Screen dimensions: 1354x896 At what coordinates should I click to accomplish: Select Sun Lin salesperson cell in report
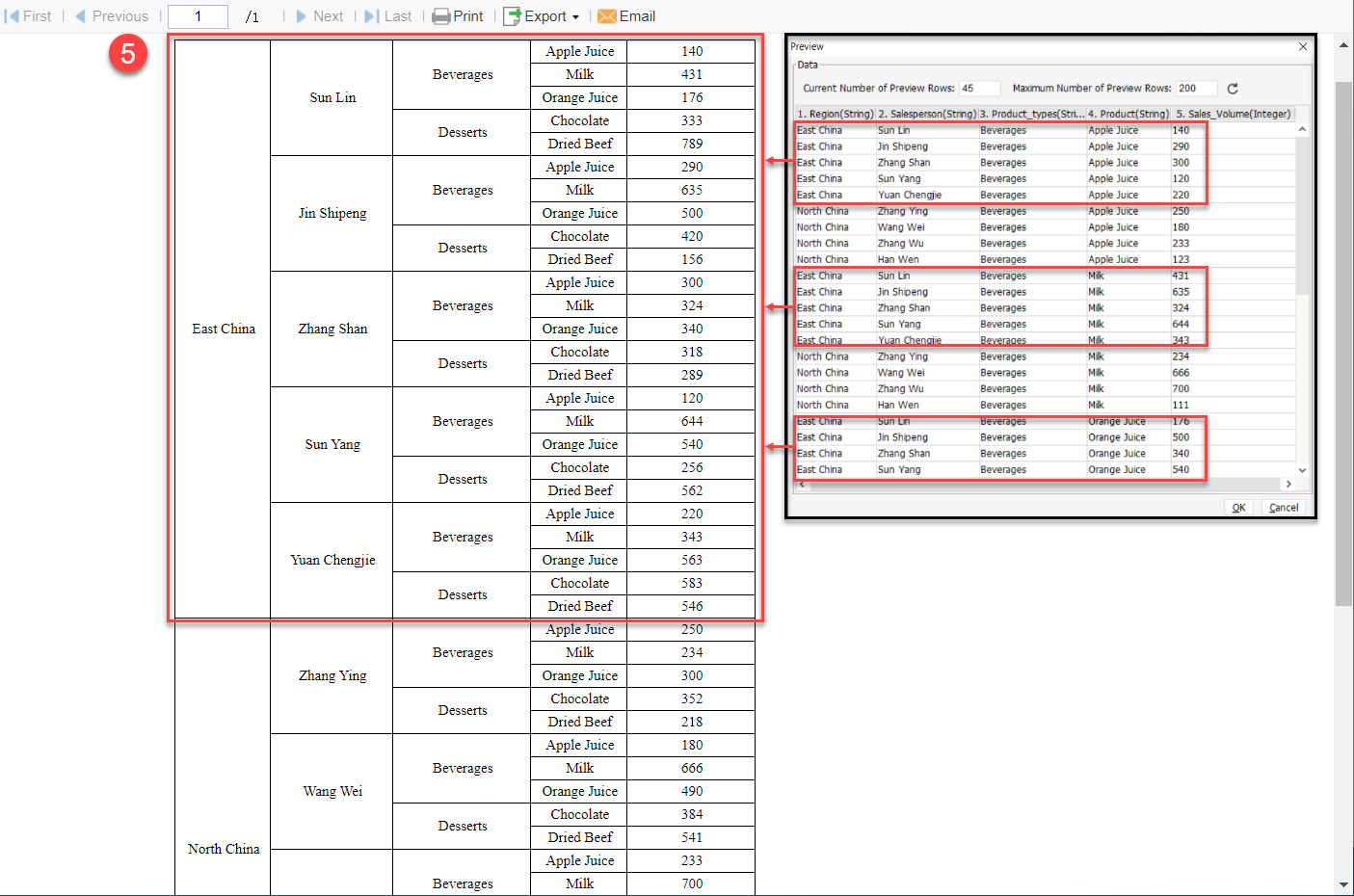(332, 97)
